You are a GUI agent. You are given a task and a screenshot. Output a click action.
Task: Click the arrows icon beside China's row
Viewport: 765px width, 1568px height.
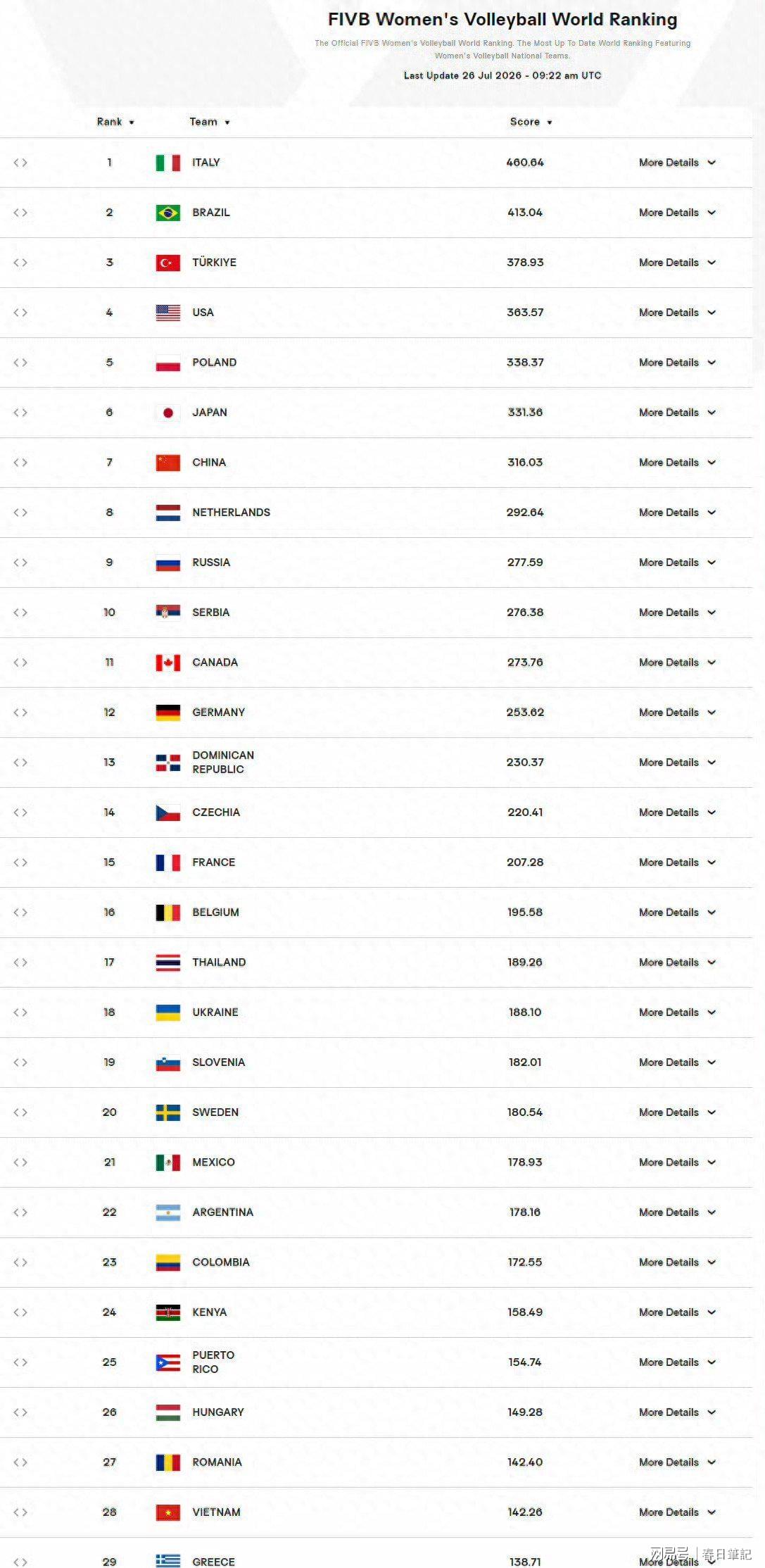pos(20,463)
